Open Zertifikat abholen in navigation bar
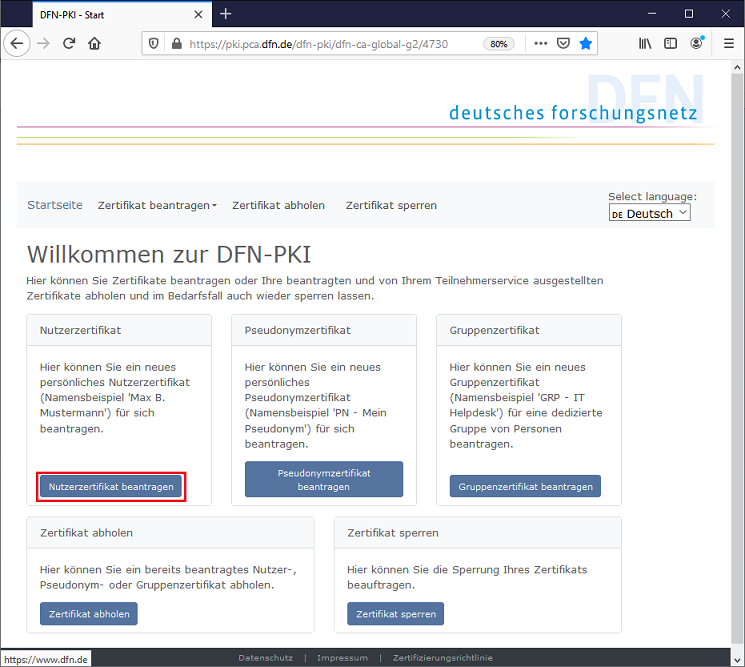Viewport: 745px width, 667px height. [x=278, y=205]
